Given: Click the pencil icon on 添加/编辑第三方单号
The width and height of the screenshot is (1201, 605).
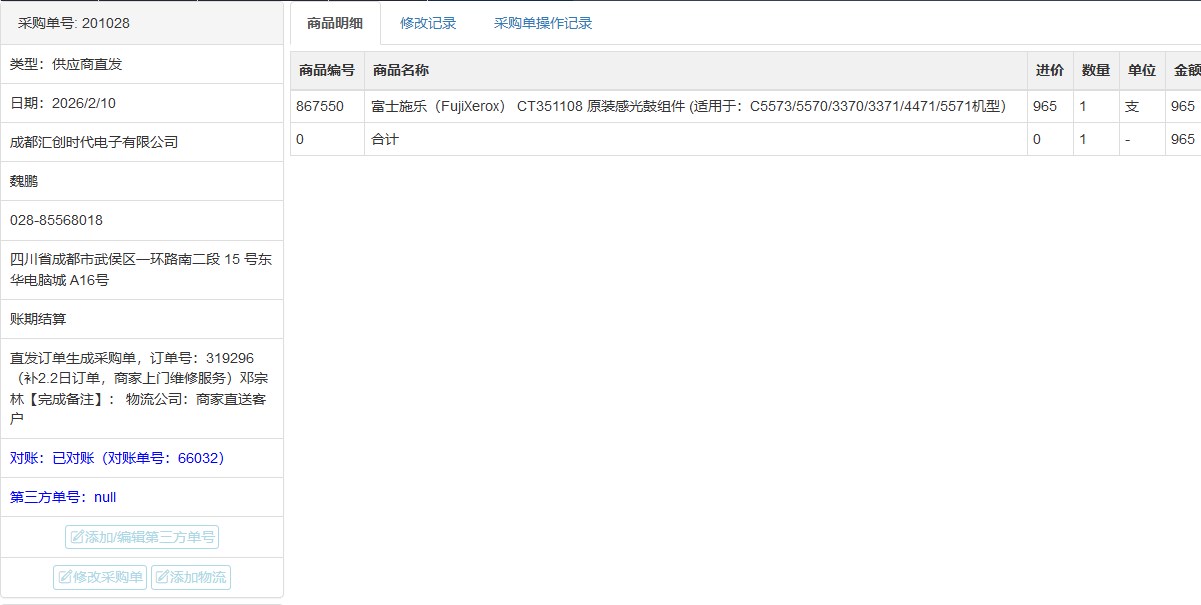Looking at the screenshot, I should pyautogui.click(x=76, y=538).
